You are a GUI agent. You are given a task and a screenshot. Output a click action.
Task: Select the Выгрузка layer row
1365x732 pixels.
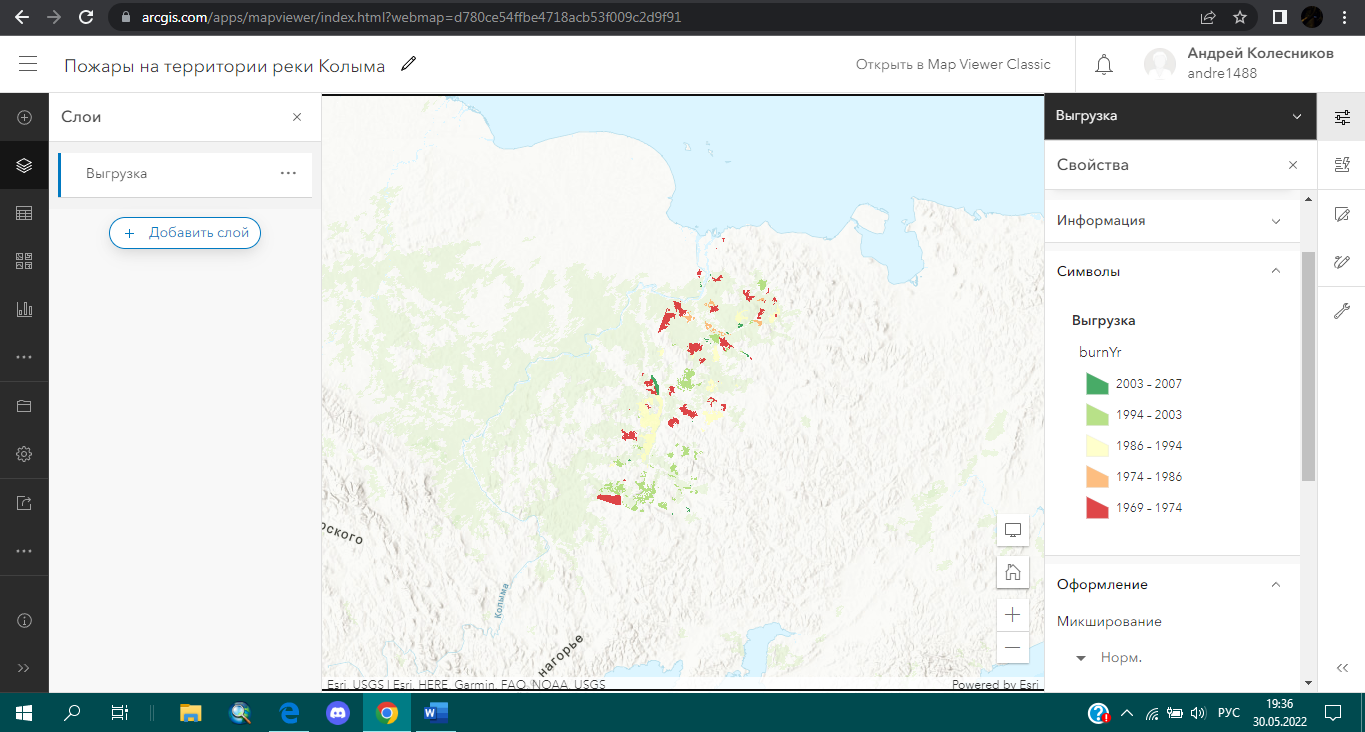tap(185, 174)
